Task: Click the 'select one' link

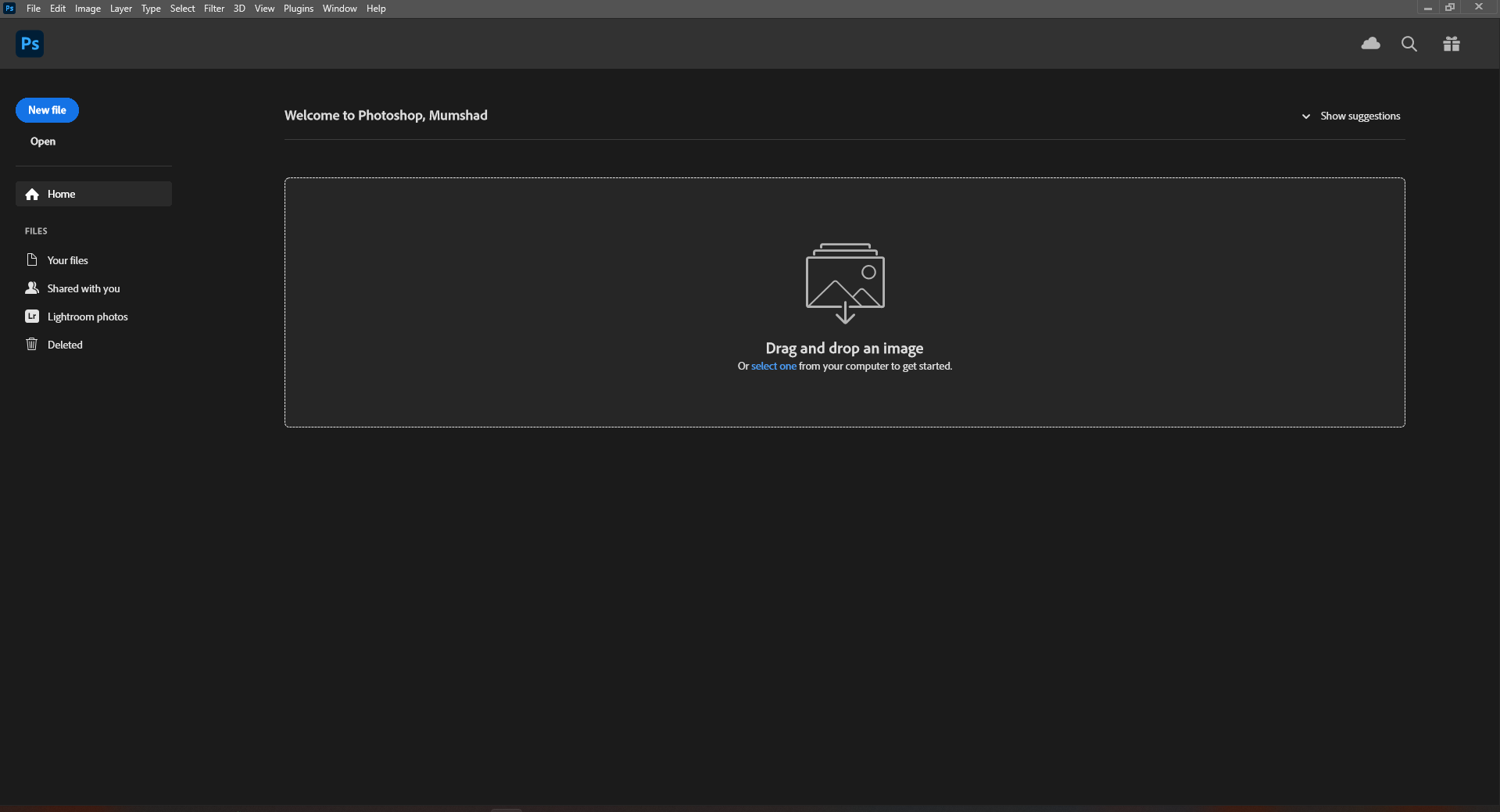Action: point(774,367)
